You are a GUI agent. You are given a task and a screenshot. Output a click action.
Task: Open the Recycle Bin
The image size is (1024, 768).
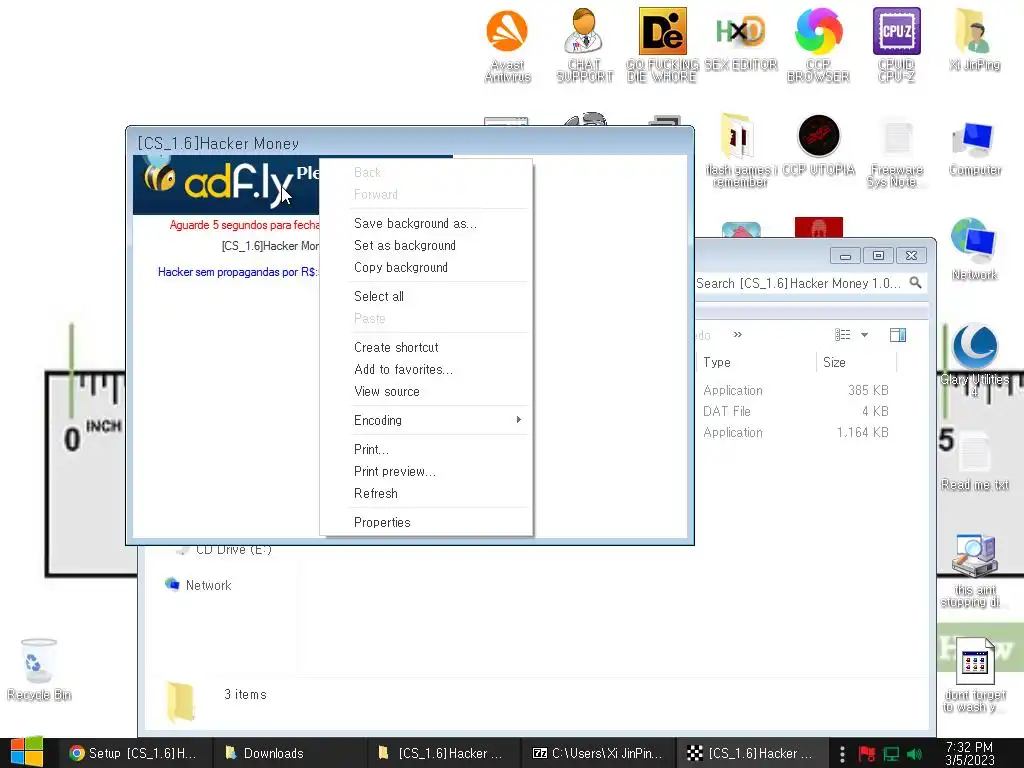tap(39, 669)
